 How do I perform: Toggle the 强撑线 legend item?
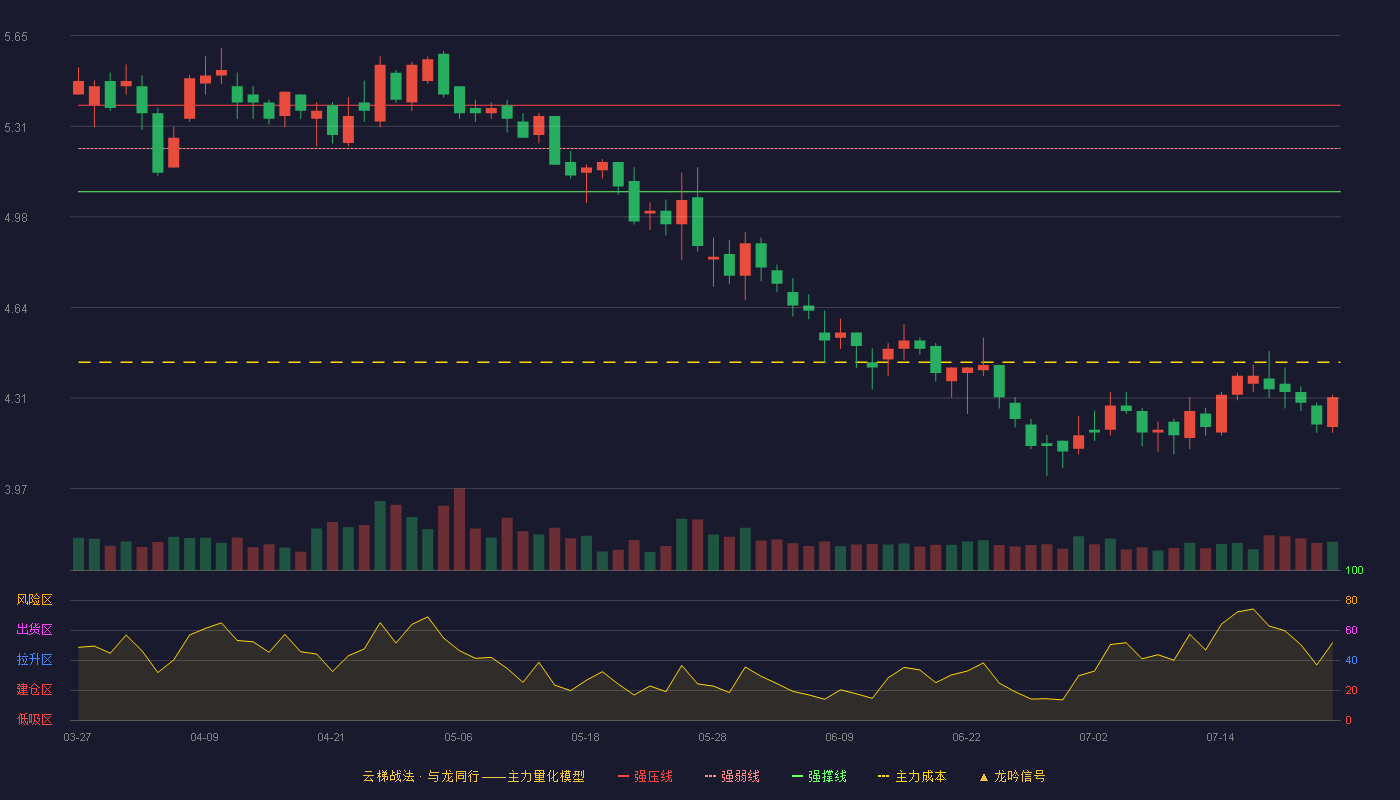pos(819,776)
